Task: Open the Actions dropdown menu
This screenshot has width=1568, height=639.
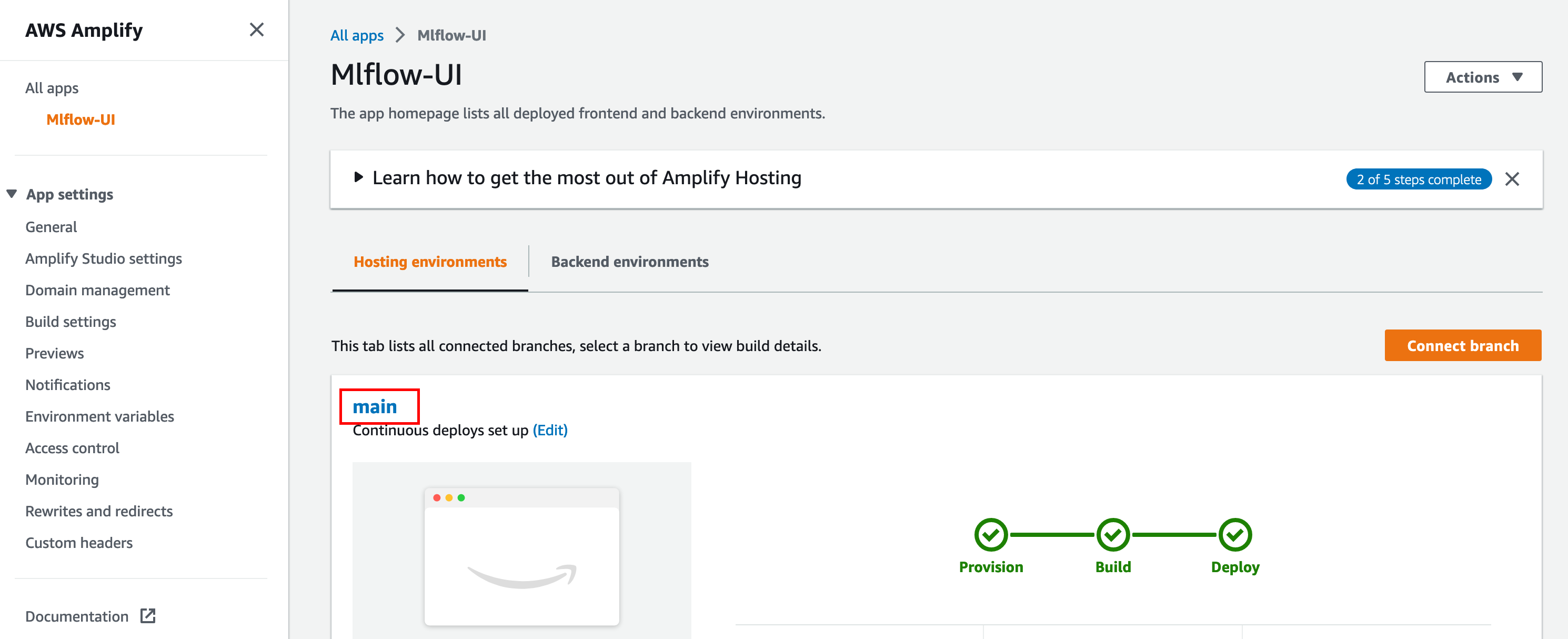Action: [x=1483, y=77]
